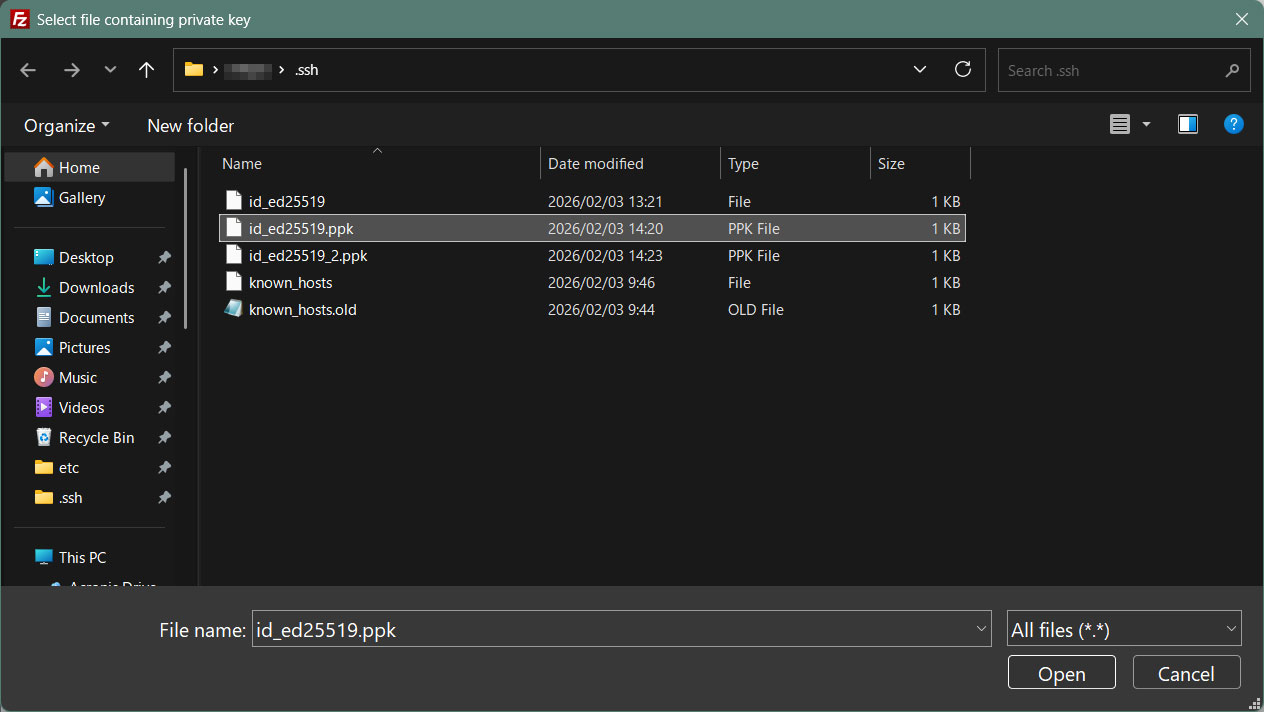1264x712 pixels.
Task: Click the view layout list icon
Action: pyautogui.click(x=1120, y=124)
